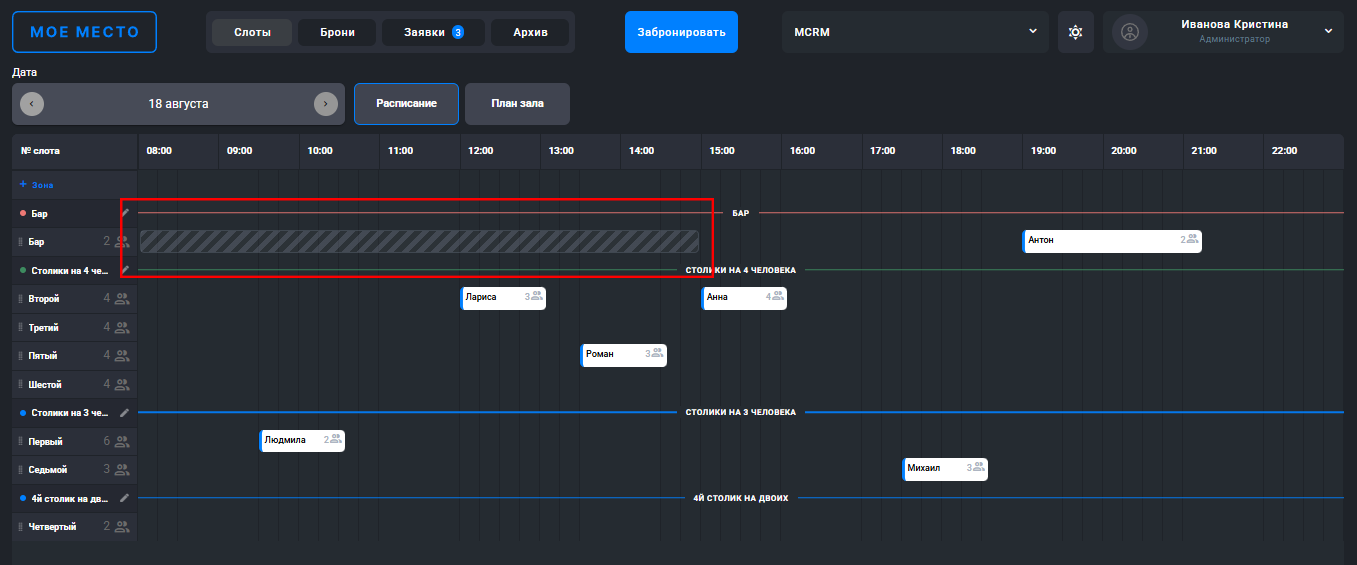Grab the drag handle of the Четвертый slot

click(x=20, y=526)
